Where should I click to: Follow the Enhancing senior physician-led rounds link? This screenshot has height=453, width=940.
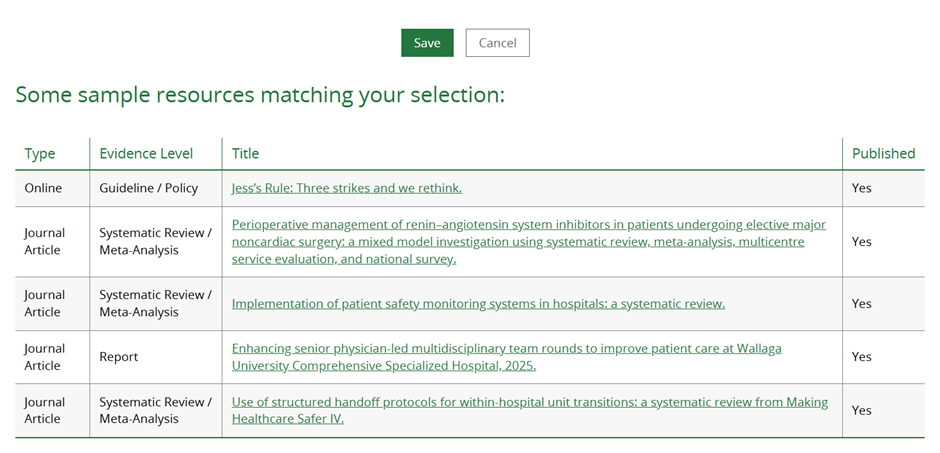tap(506, 357)
